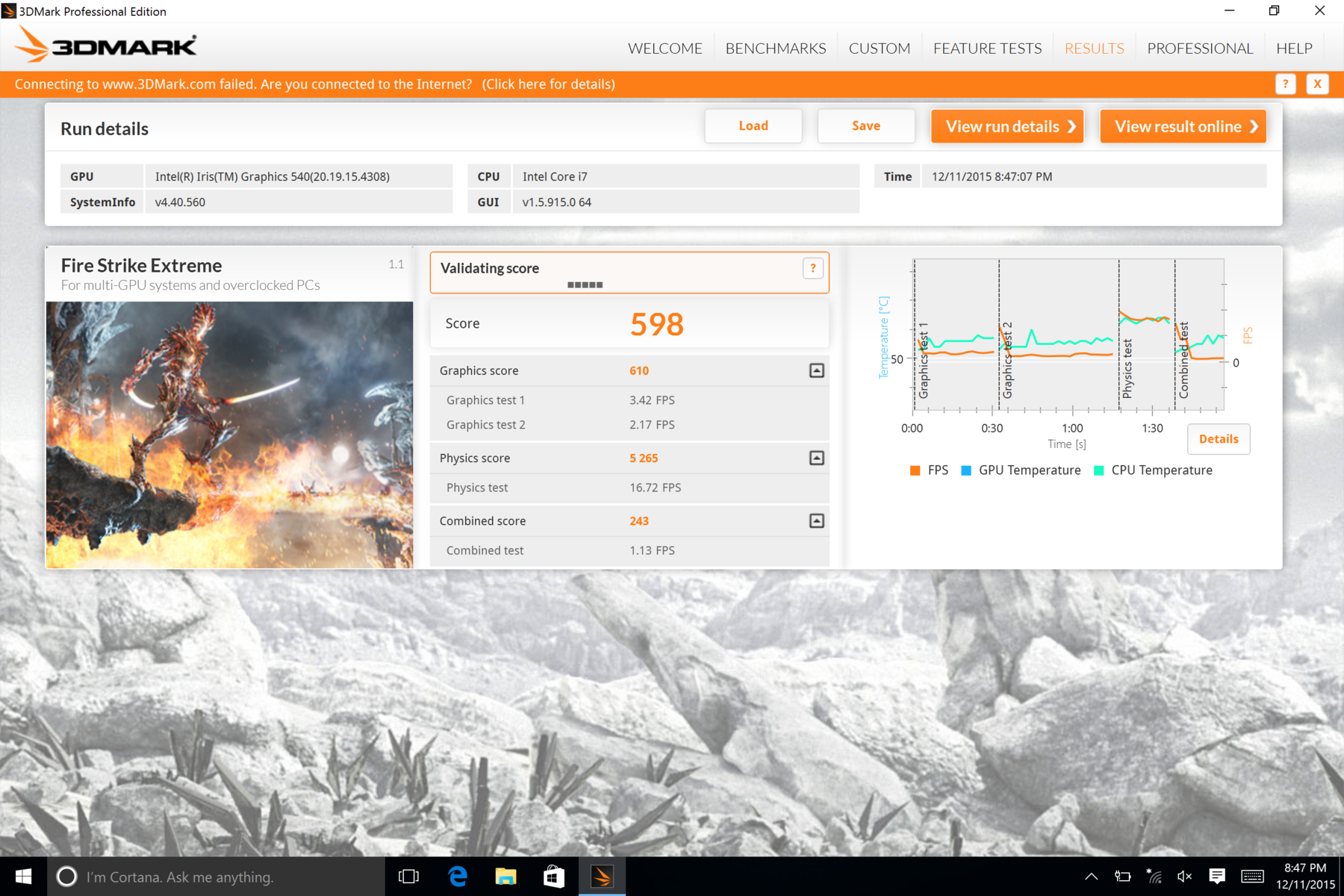
Task: Open the Professional tab
Action: tap(1200, 49)
